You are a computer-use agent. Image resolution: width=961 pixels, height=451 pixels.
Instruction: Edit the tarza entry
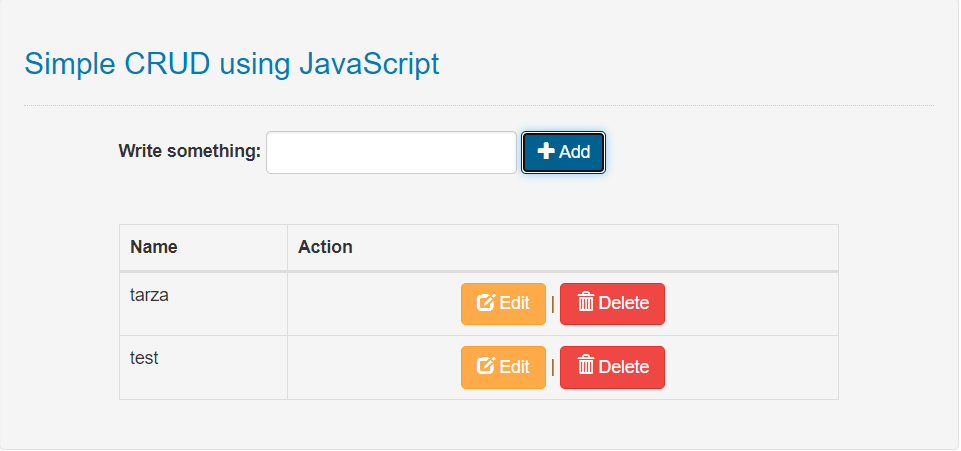click(x=503, y=304)
